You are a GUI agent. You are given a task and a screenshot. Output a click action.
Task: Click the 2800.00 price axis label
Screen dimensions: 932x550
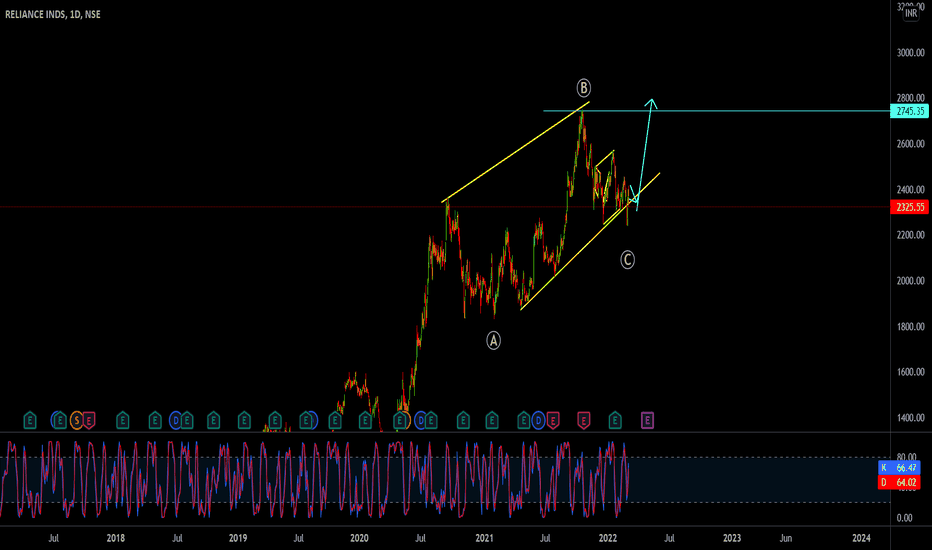tap(911, 98)
